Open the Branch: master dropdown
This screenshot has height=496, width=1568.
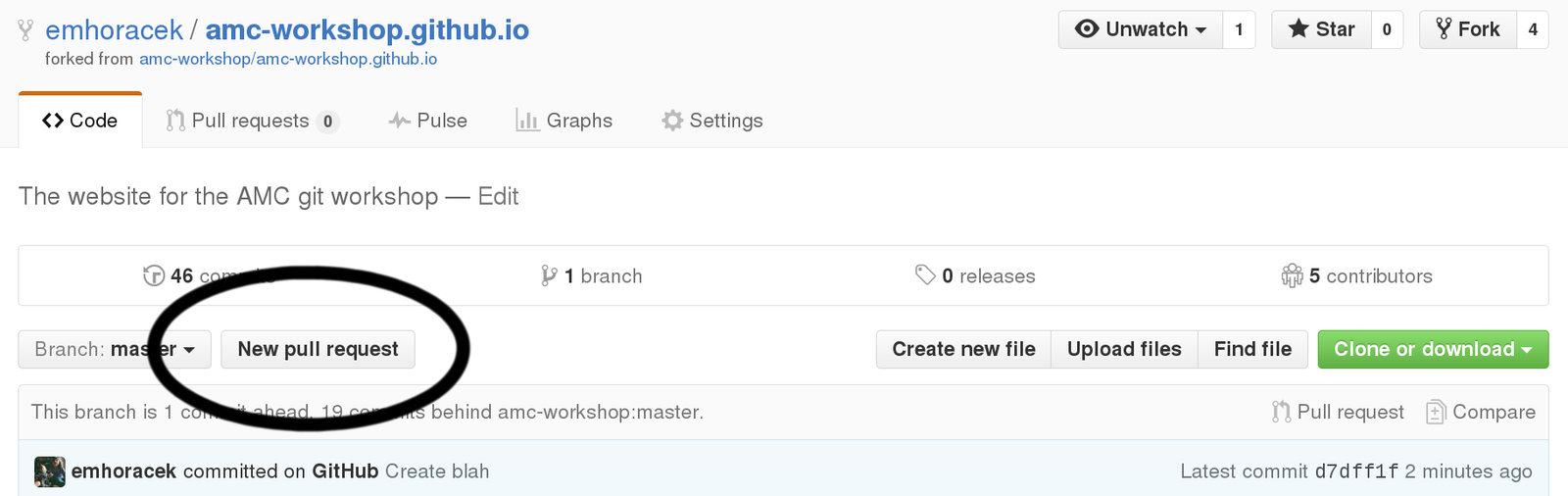point(115,349)
